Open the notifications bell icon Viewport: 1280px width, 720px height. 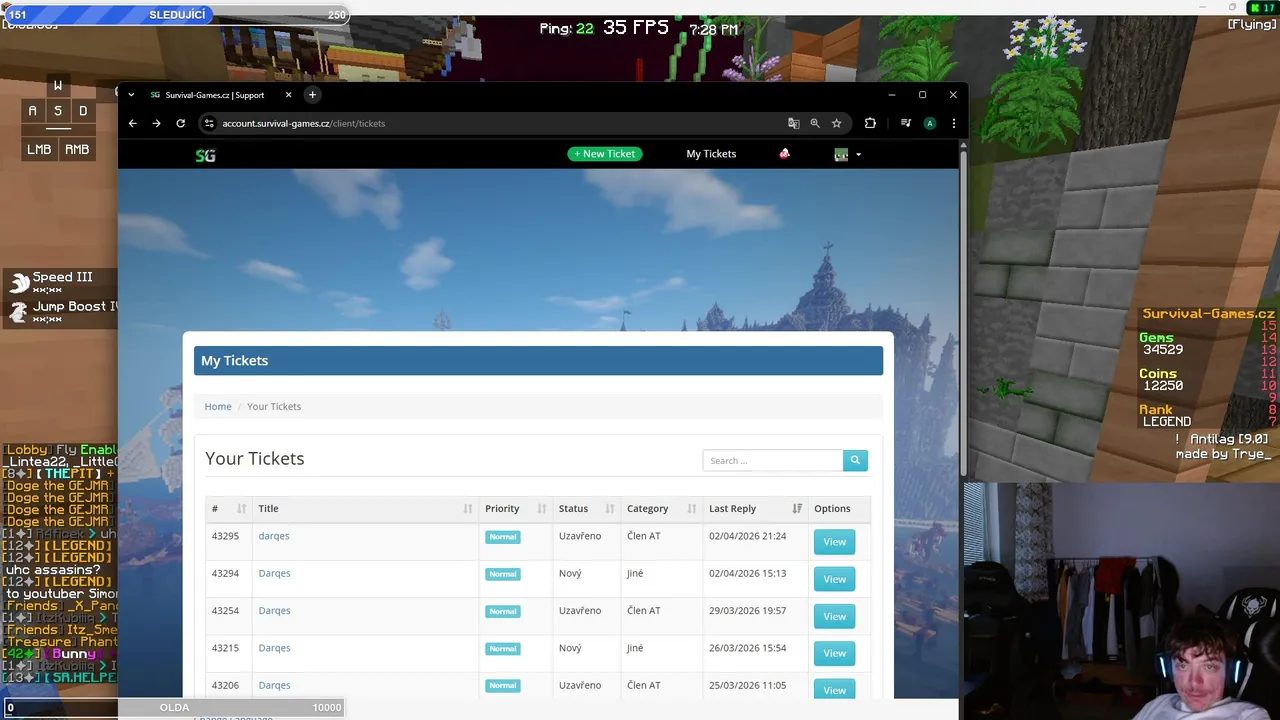click(784, 153)
